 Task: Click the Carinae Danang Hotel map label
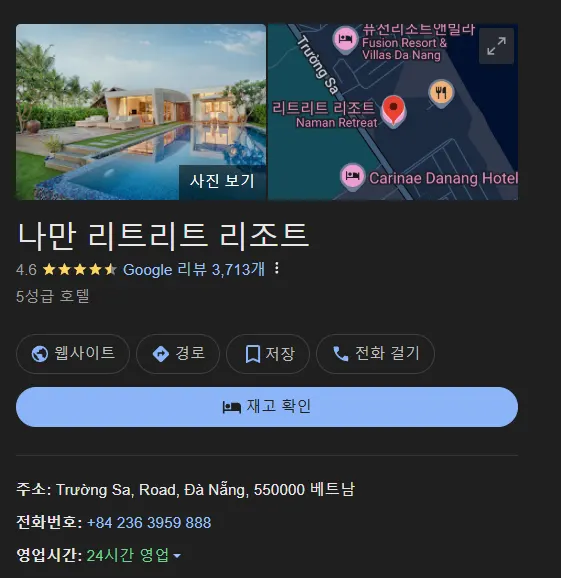click(x=443, y=178)
